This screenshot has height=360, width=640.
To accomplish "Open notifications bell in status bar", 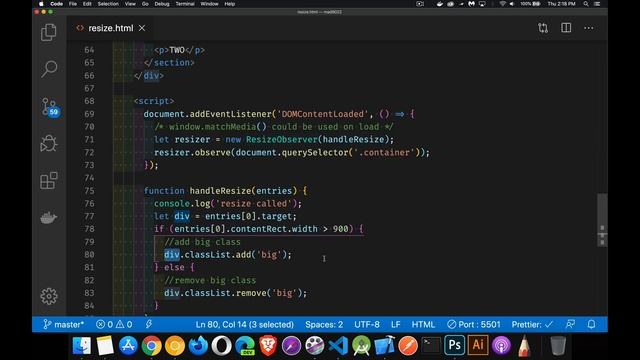I will pos(591,324).
